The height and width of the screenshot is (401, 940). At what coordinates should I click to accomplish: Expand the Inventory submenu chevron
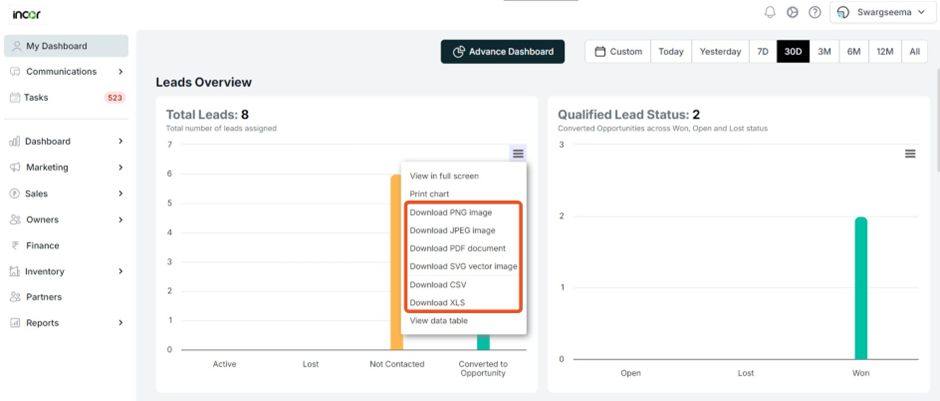coord(120,272)
